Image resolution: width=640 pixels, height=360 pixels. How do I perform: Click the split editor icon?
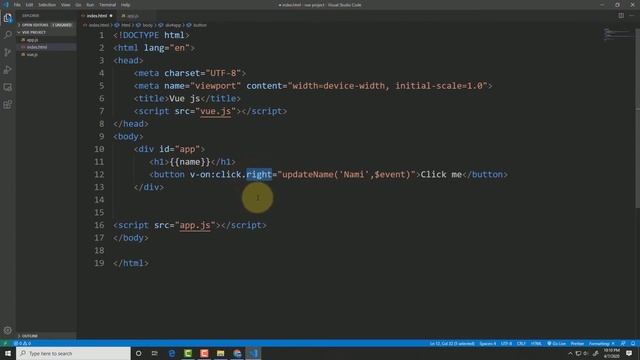(x=621, y=16)
